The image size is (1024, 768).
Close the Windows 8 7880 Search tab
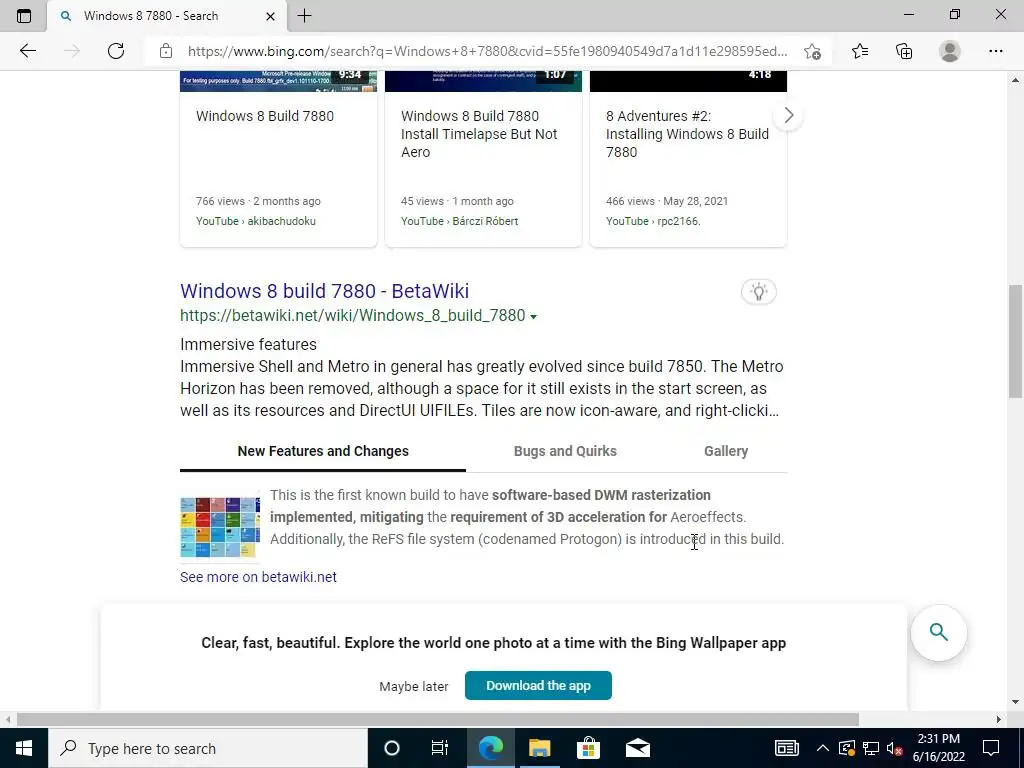pyautogui.click(x=270, y=16)
